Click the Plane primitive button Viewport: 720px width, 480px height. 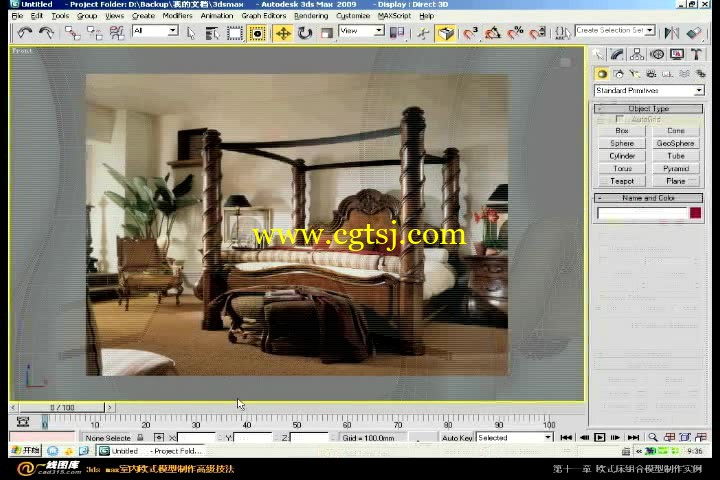pyautogui.click(x=675, y=181)
